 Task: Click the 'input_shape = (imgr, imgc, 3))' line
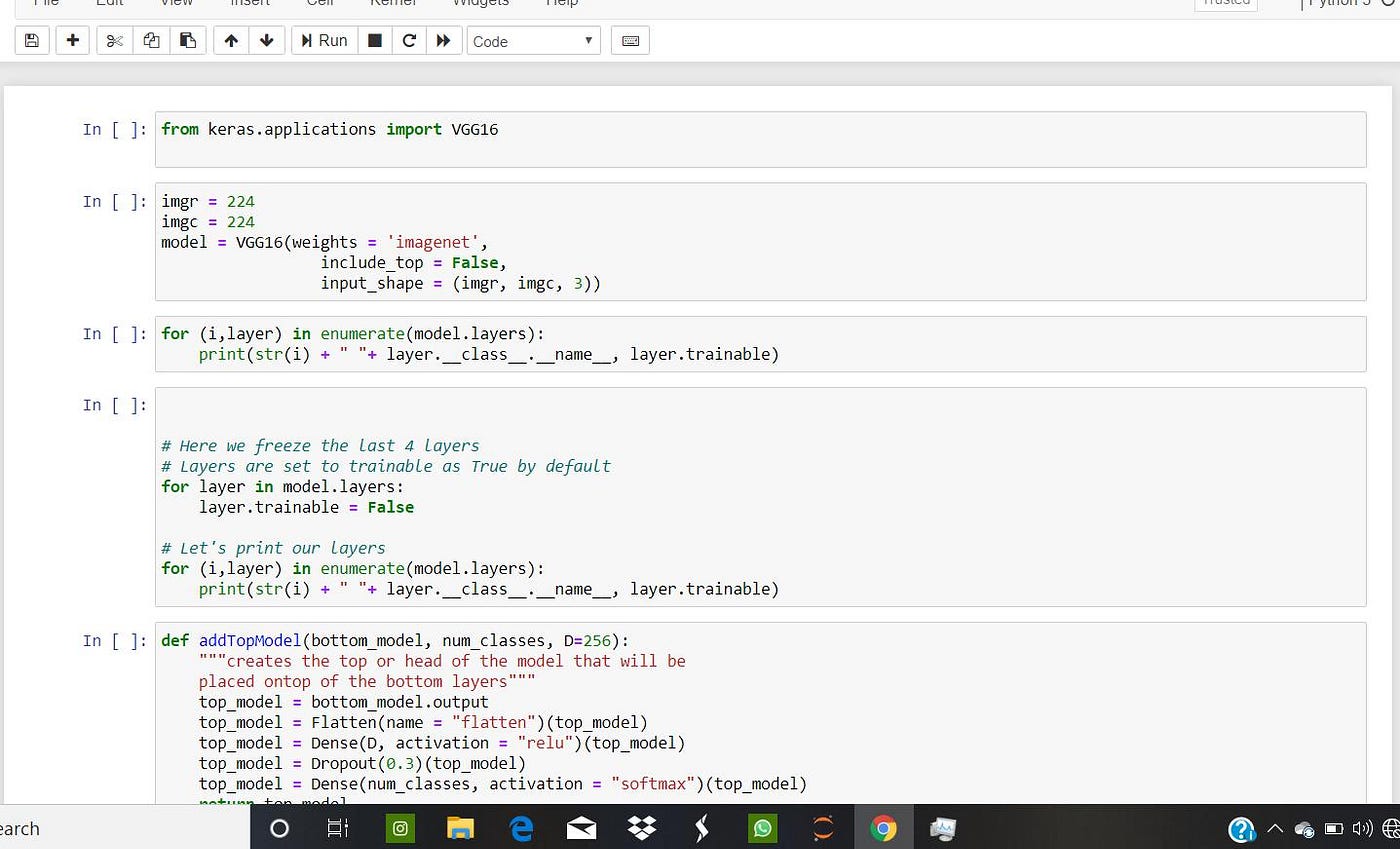(461, 283)
